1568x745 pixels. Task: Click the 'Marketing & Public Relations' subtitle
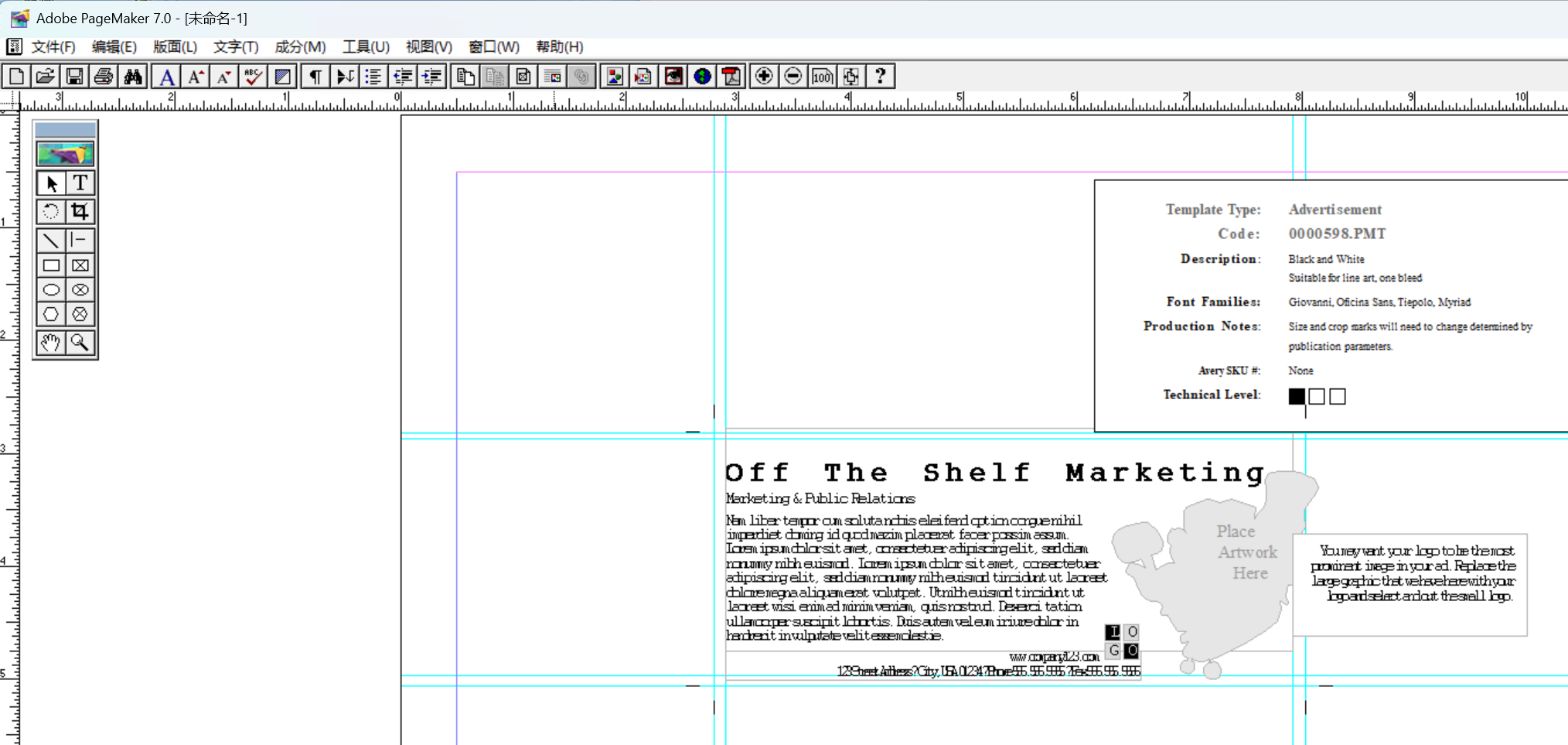[x=820, y=499]
